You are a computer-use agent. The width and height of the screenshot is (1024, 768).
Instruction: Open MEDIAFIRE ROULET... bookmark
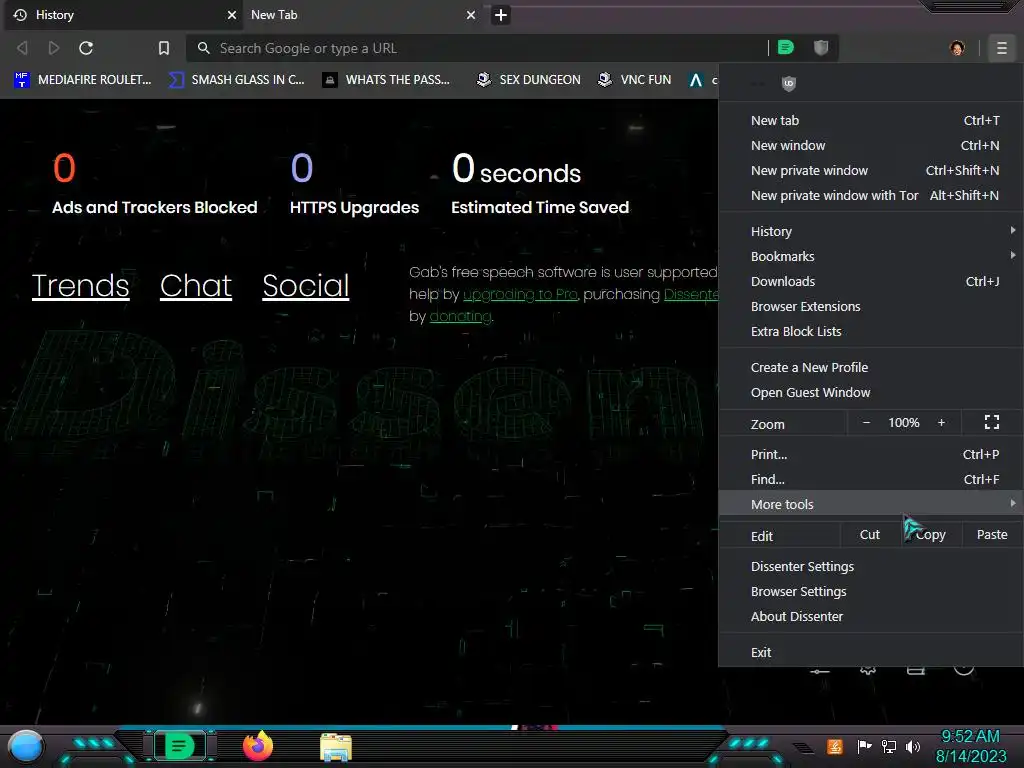[x=83, y=80]
